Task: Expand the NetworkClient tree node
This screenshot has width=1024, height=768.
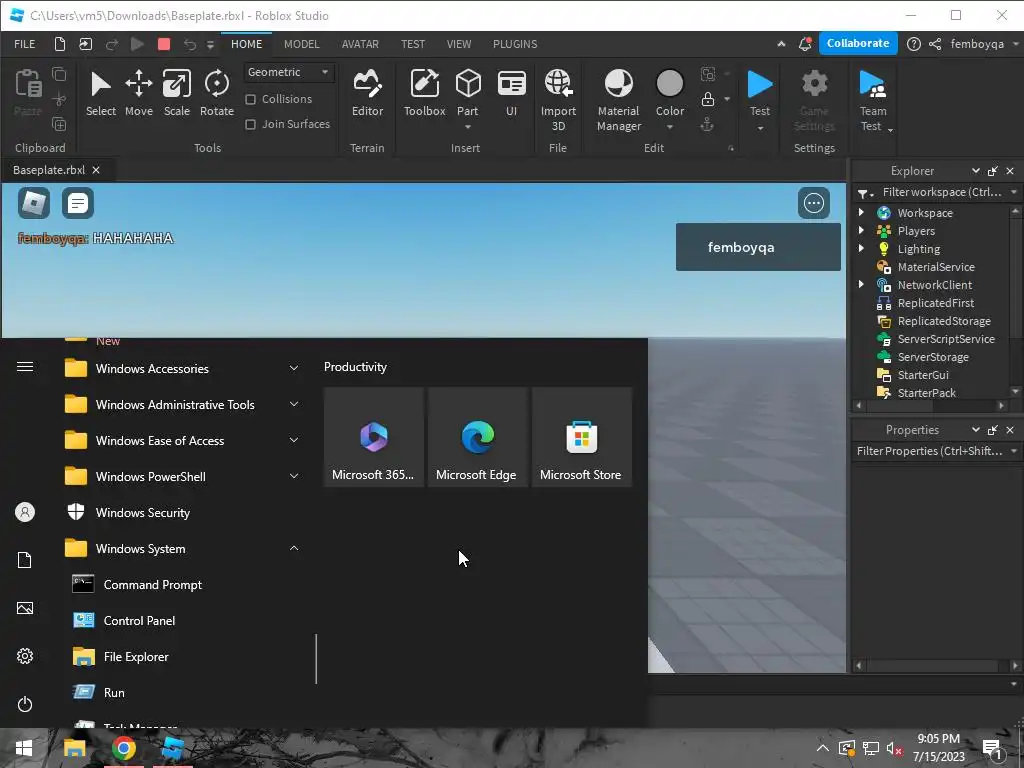Action: pyautogui.click(x=861, y=284)
